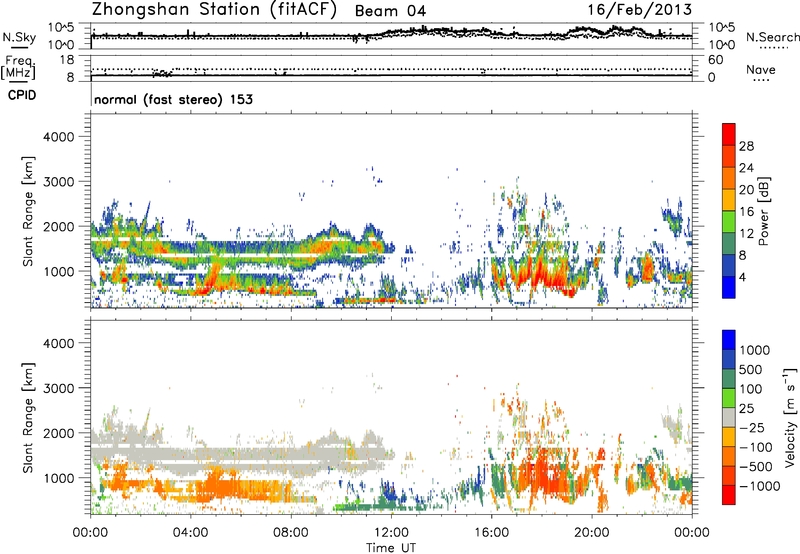Click the '20:00' time tick label
This screenshot has width=800, height=554.
[x=591, y=533]
